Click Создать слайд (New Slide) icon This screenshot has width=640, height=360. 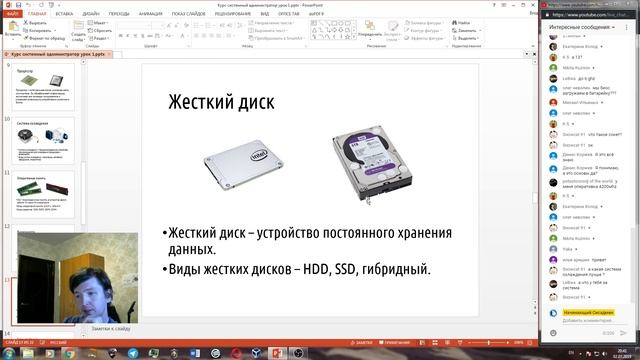[78, 26]
